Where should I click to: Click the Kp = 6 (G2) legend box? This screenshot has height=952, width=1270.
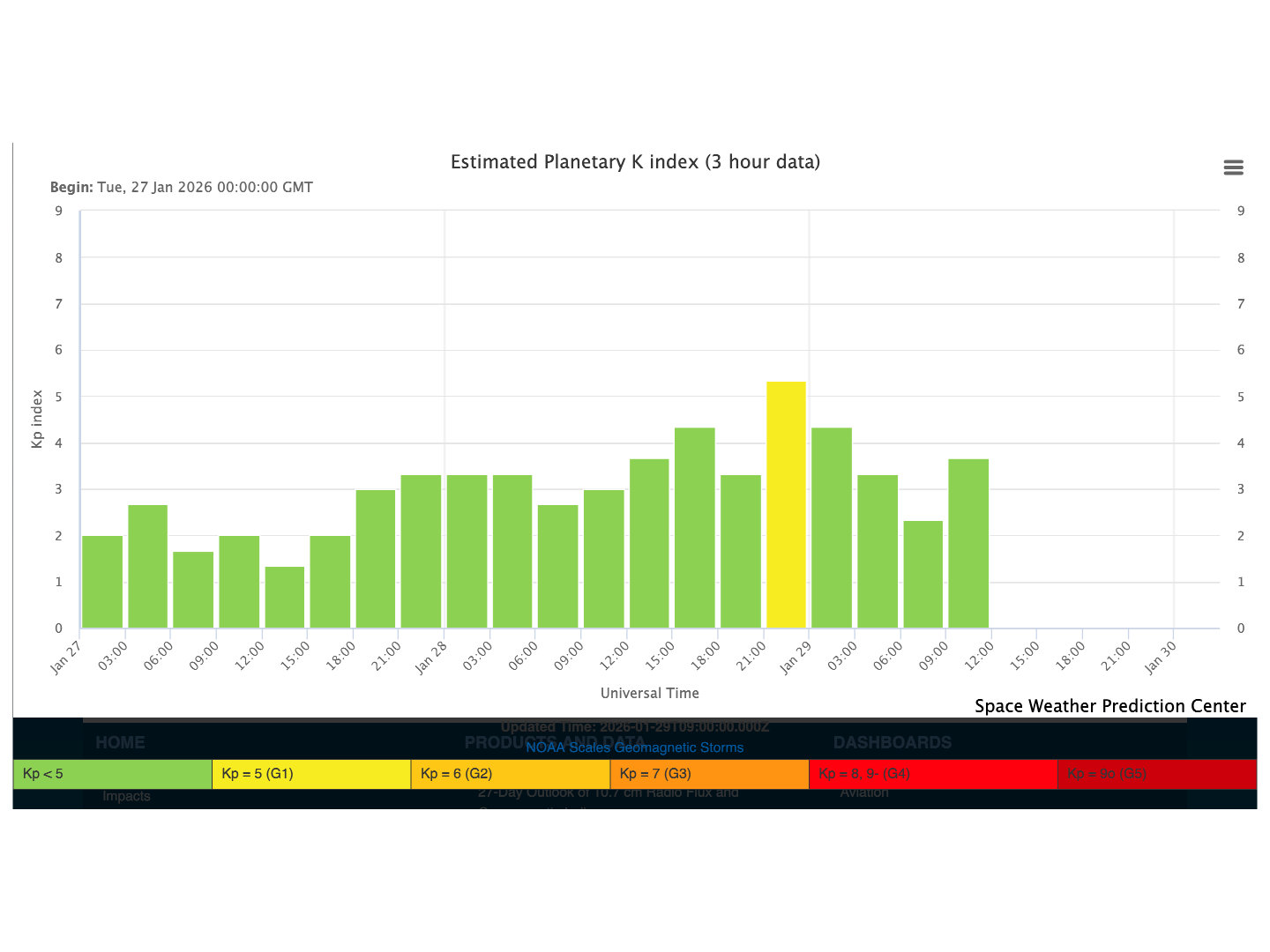point(511,774)
